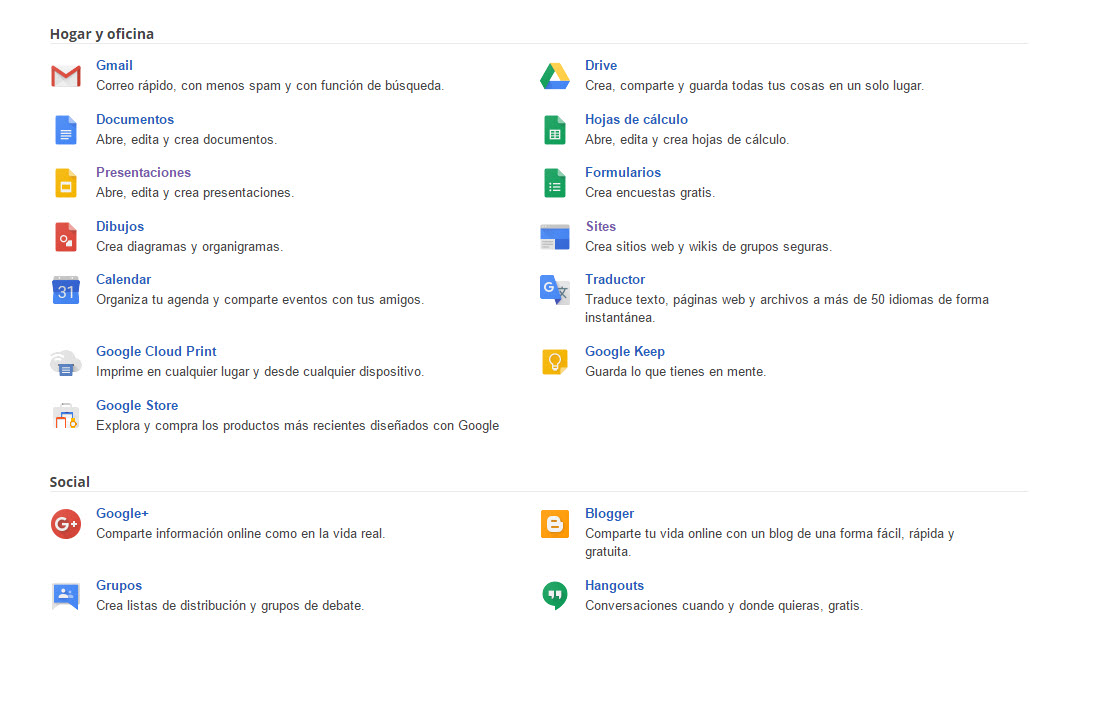This screenshot has height=724, width=1102.
Task: Click text 'Traduce texto, páginas web y archivos'
Action: click(x=697, y=300)
